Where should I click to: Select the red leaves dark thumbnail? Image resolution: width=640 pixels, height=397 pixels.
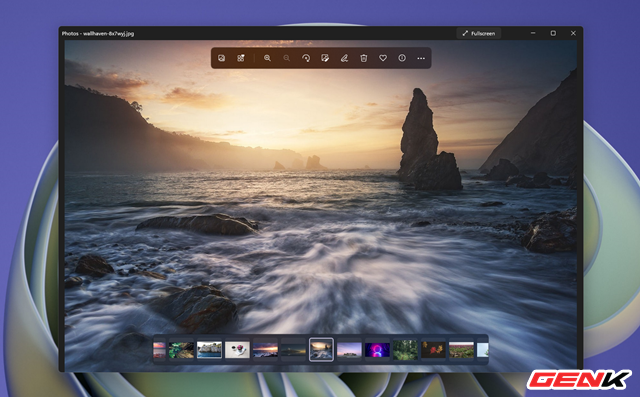point(433,350)
